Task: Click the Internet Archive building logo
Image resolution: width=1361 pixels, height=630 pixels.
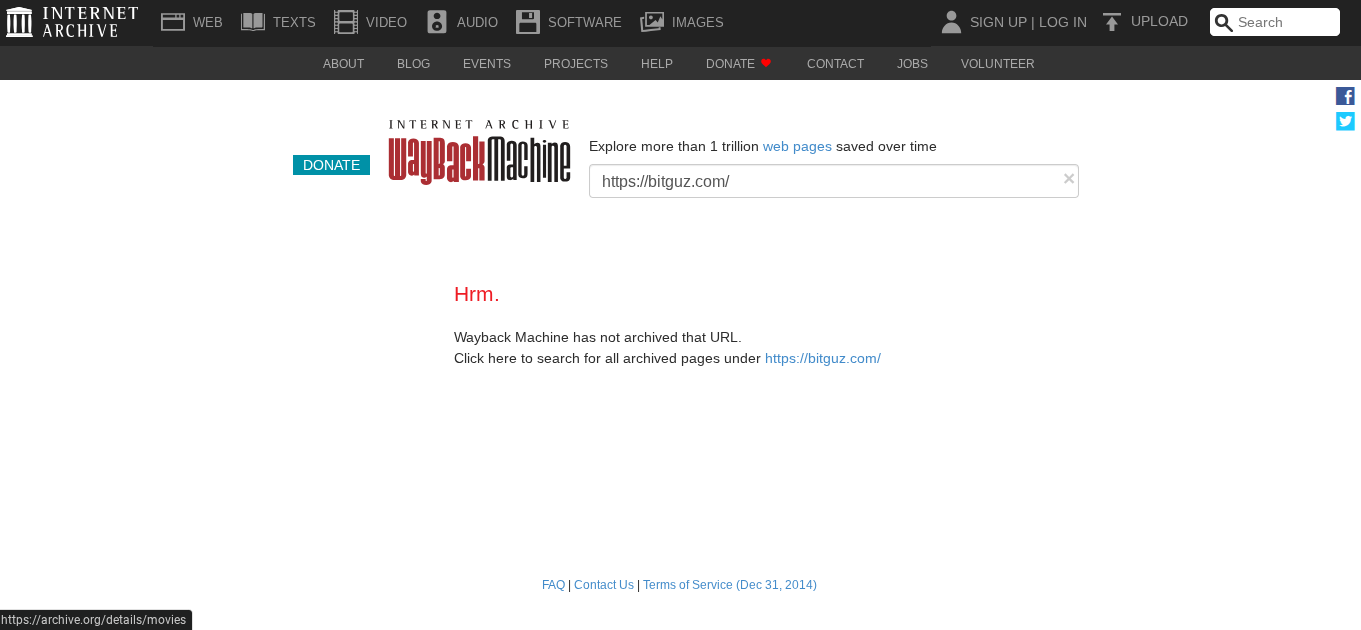Action: coord(18,21)
